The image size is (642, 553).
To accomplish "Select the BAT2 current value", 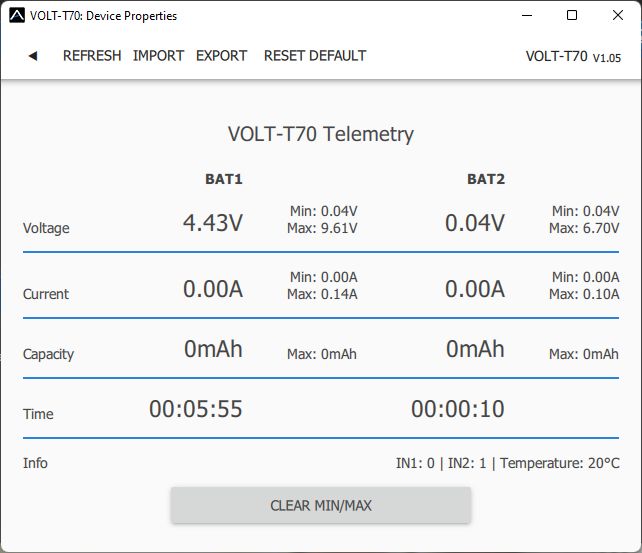I will 474,289.
